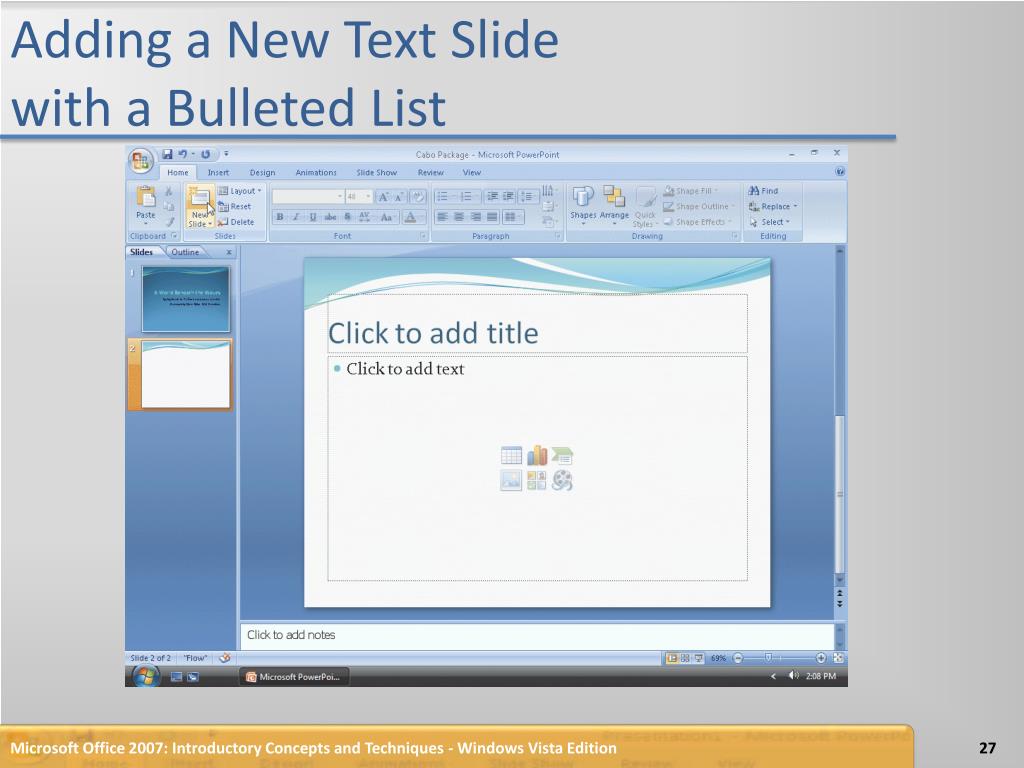Viewport: 1024px width, 768px height.
Task: Open the Clipboard dialog launcher
Action: 174,236
